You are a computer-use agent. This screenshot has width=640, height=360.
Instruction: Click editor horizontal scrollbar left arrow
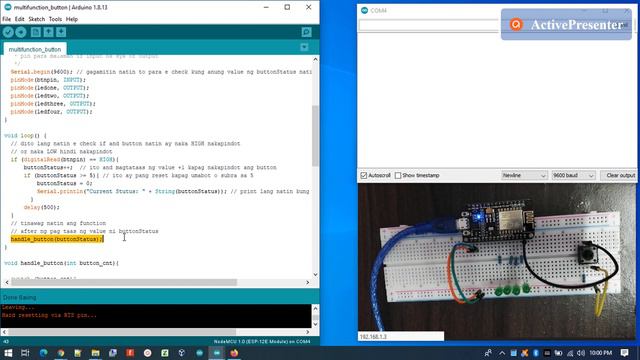tap(7, 282)
